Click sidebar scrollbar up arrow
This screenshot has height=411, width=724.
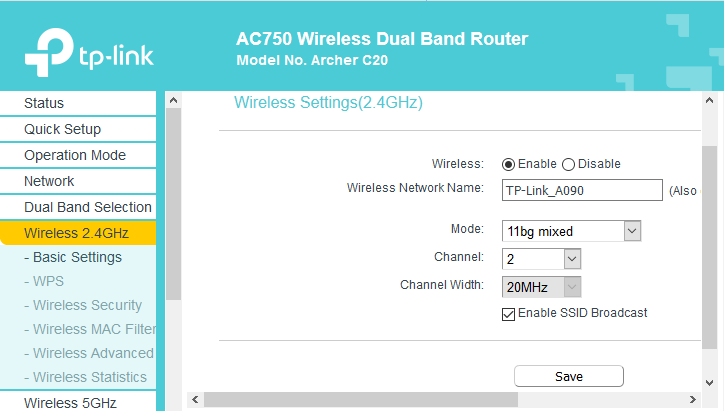(x=173, y=101)
